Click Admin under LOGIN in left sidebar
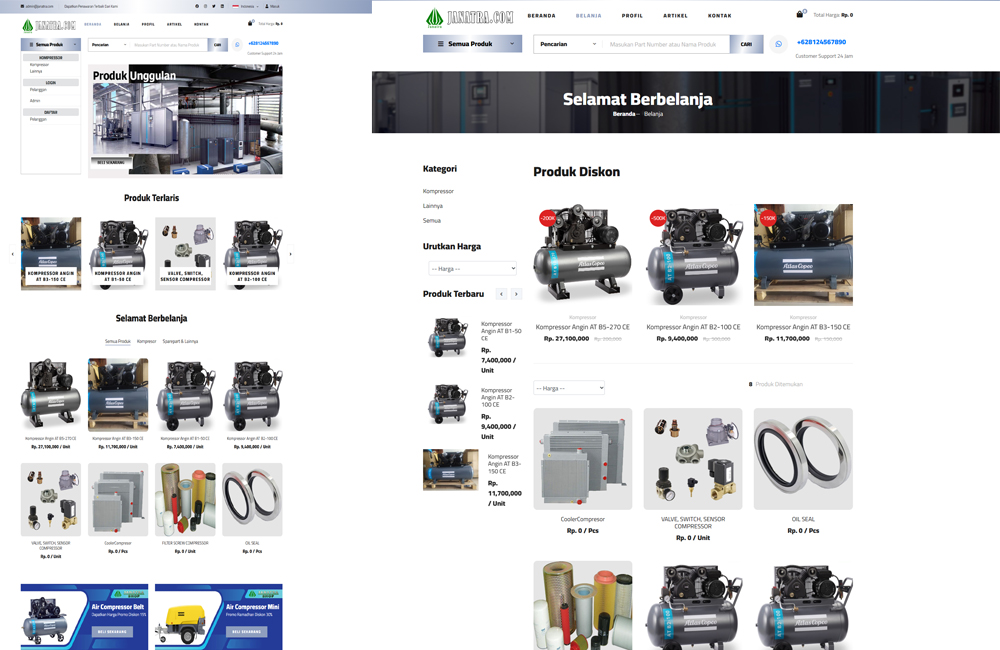 (x=35, y=101)
